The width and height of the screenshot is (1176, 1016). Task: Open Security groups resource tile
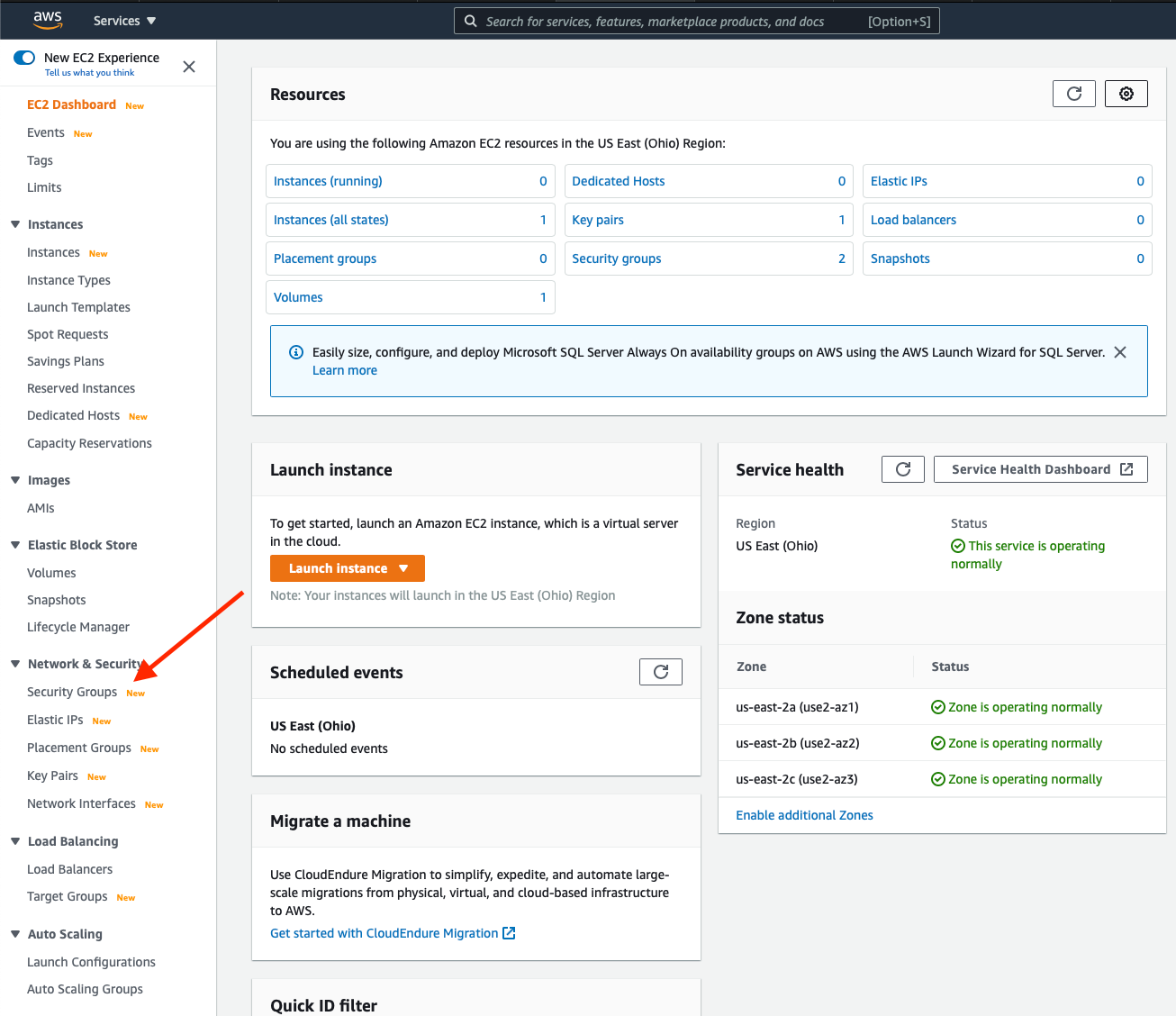(709, 259)
